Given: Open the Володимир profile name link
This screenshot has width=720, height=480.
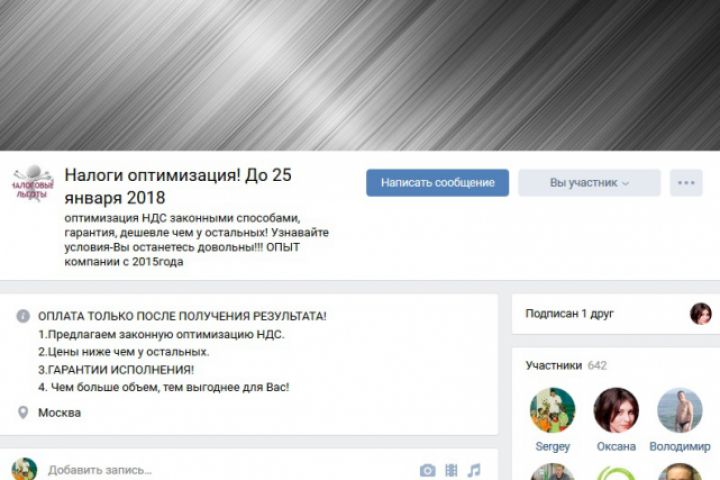Looking at the screenshot, I should (680, 446).
